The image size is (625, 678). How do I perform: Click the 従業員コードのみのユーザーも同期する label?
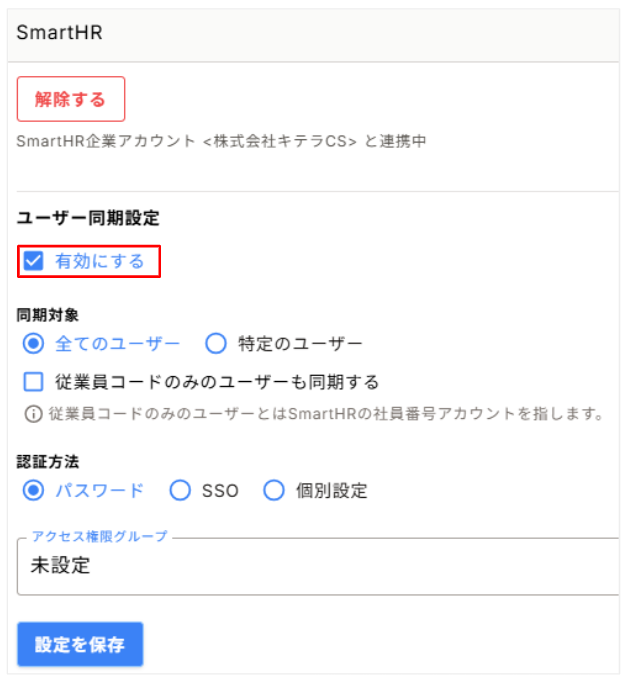click(x=217, y=382)
